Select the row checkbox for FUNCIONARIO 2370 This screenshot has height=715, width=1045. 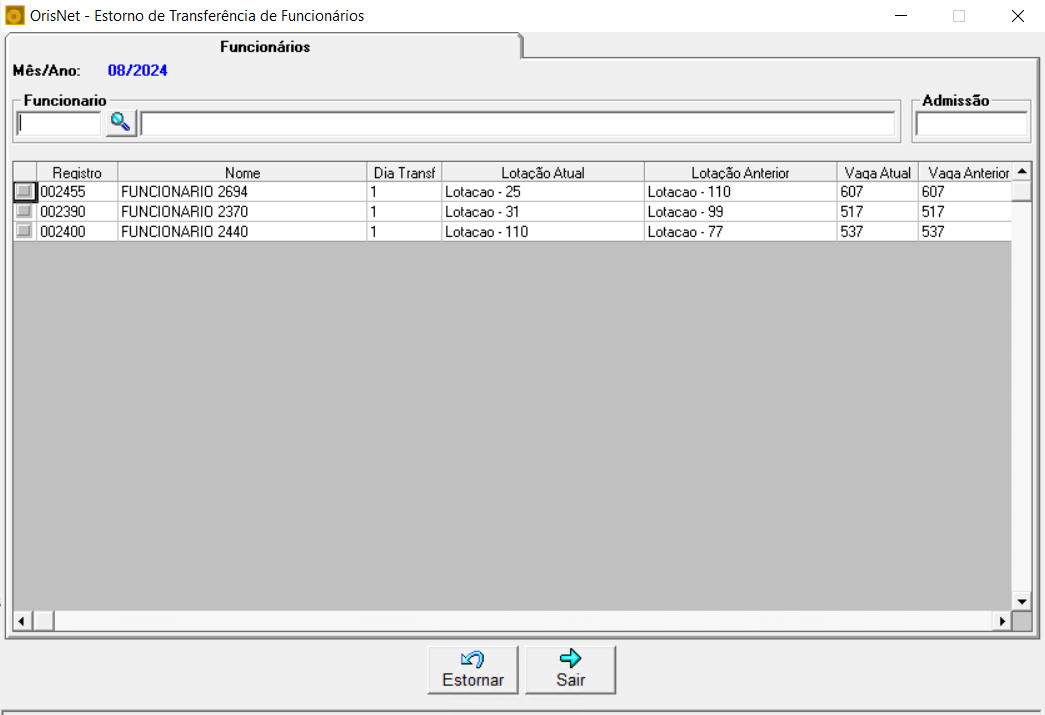tap(24, 212)
